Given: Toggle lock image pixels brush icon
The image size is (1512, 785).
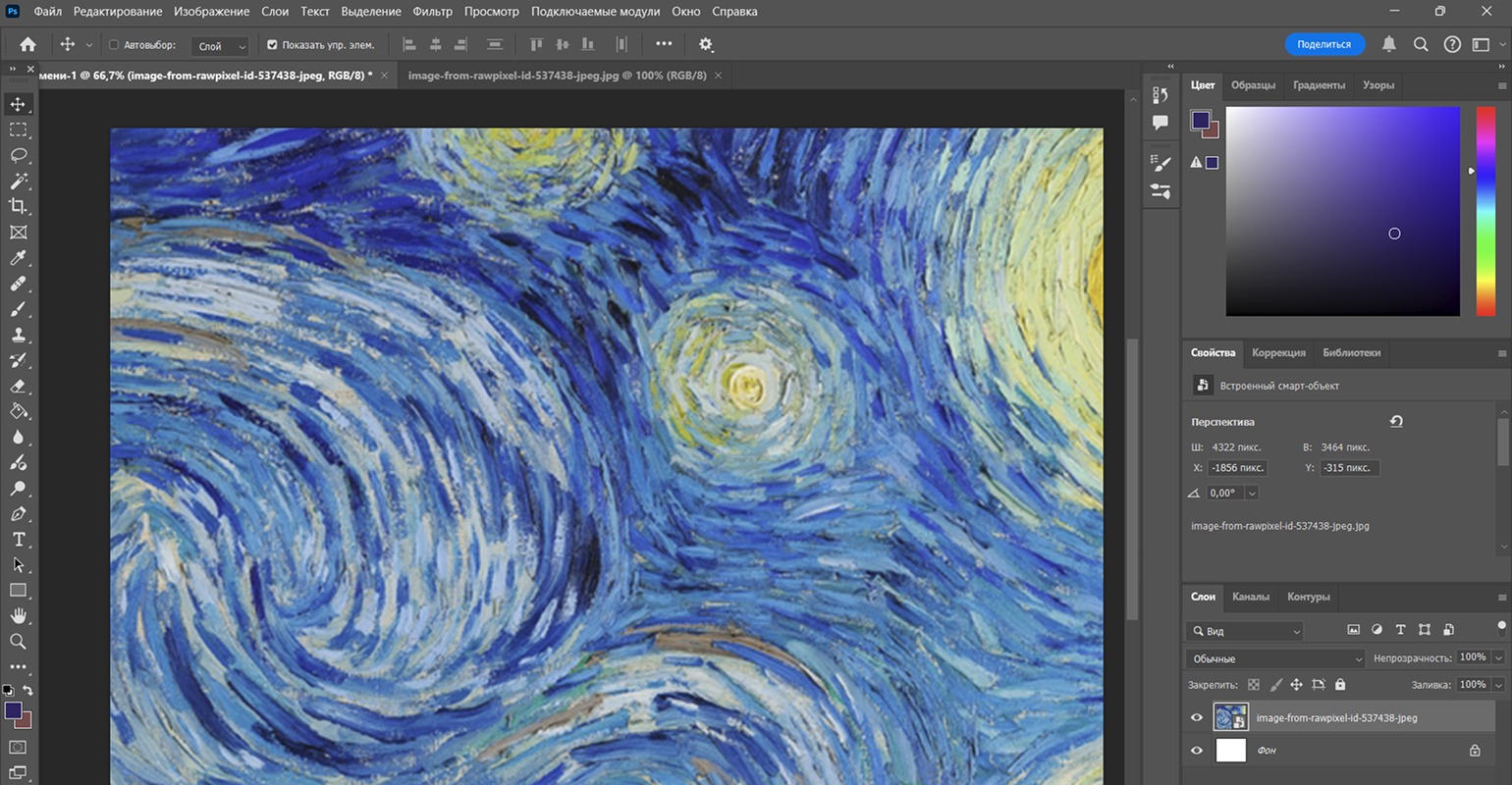Looking at the screenshot, I should click(1275, 685).
